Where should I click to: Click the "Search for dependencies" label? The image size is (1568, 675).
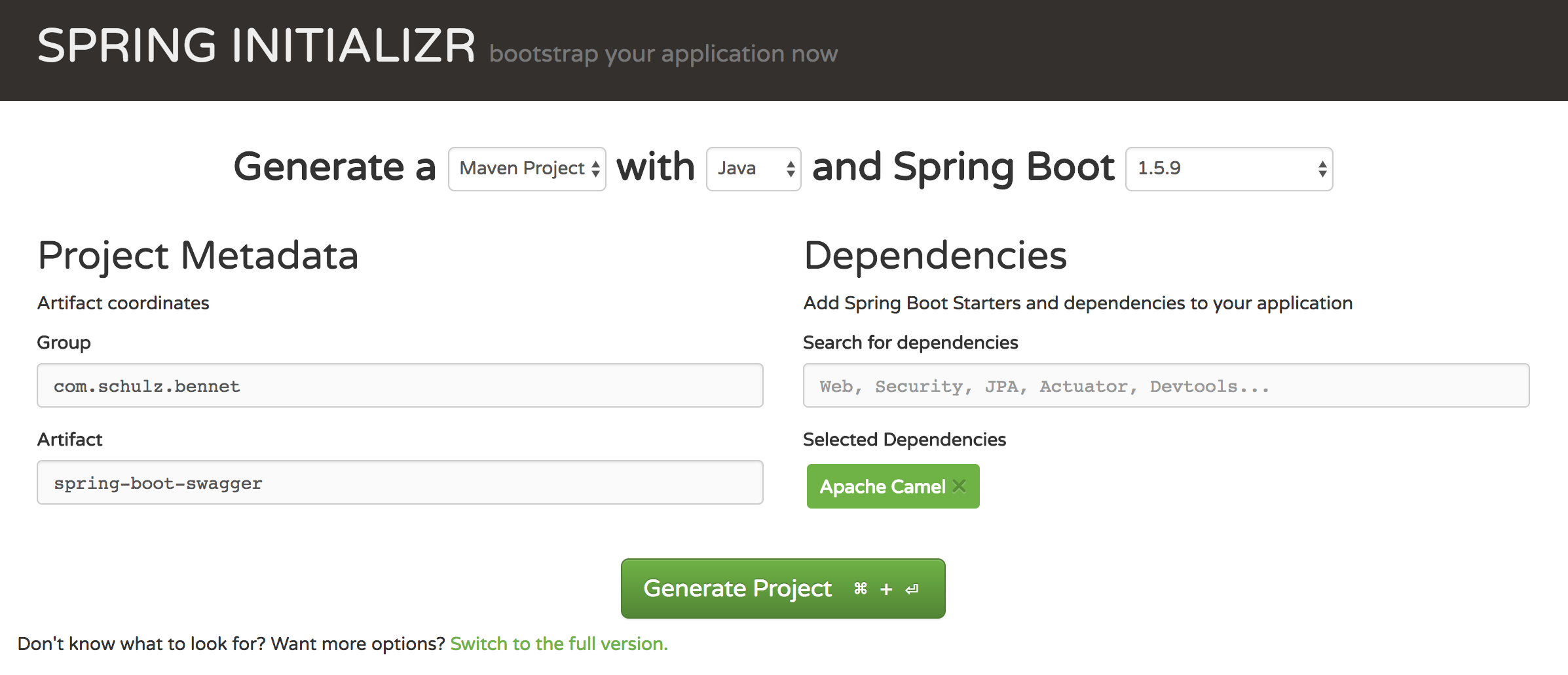(x=910, y=343)
